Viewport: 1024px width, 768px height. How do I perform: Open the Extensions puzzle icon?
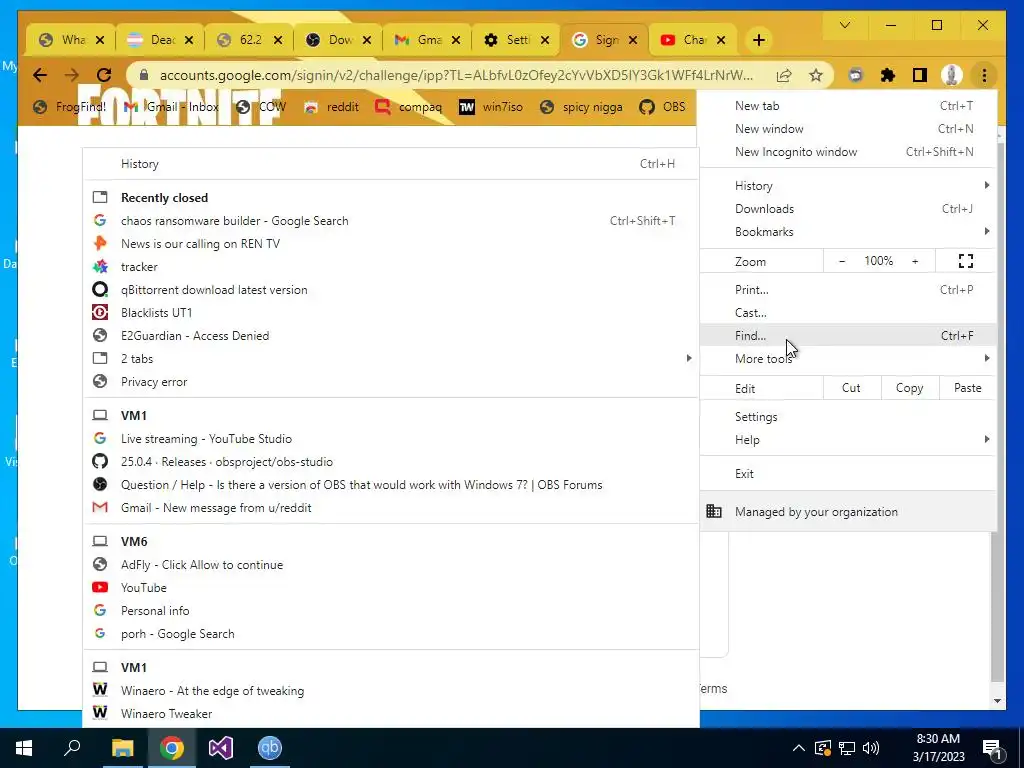(x=888, y=75)
